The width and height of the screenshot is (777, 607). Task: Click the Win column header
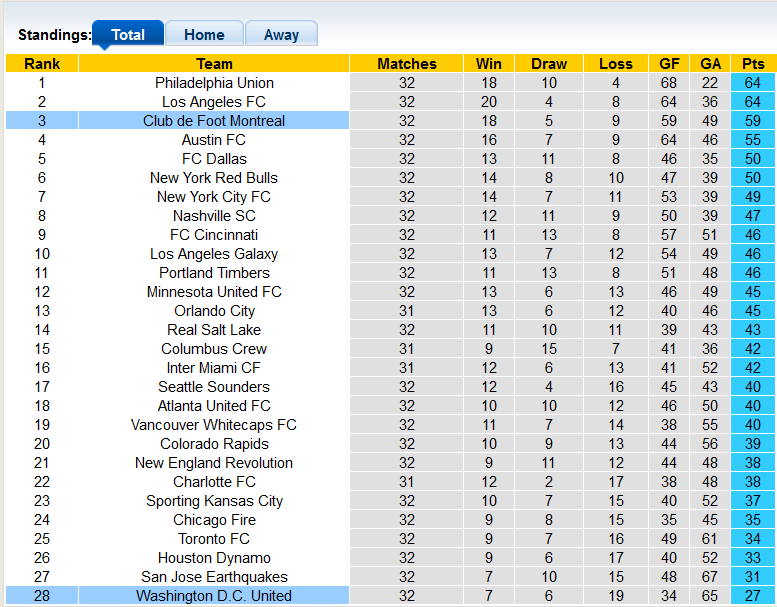(489, 64)
